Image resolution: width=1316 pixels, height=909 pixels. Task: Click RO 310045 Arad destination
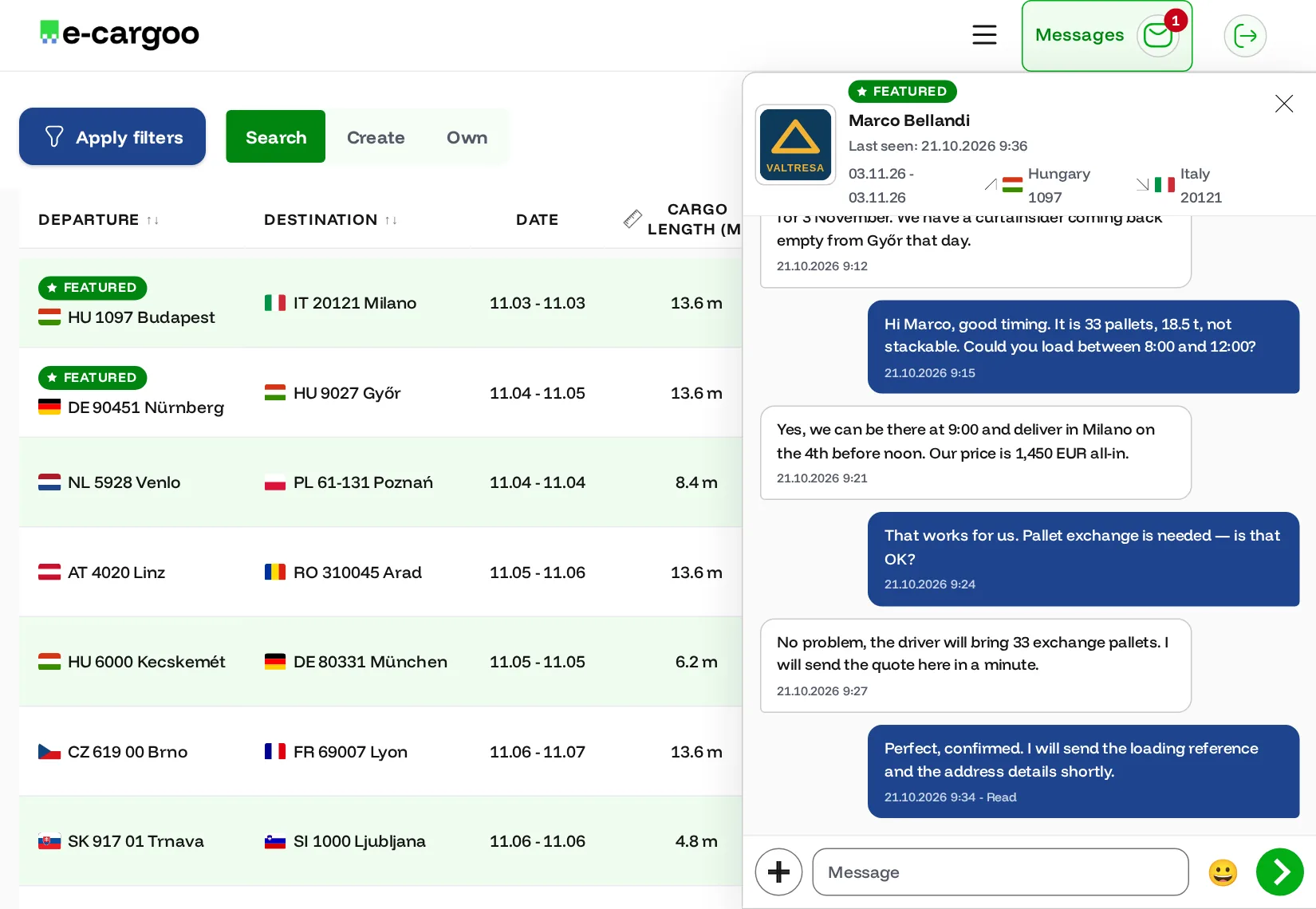(343, 573)
